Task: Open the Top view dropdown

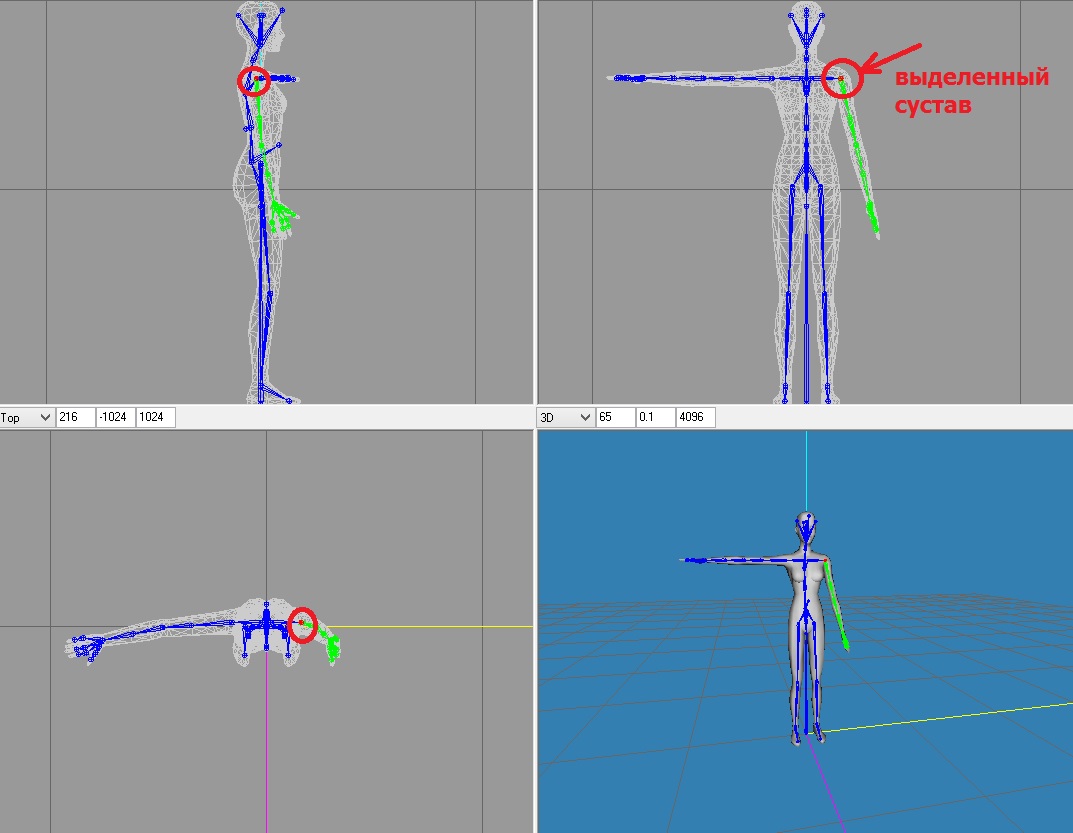Action: (x=28, y=417)
